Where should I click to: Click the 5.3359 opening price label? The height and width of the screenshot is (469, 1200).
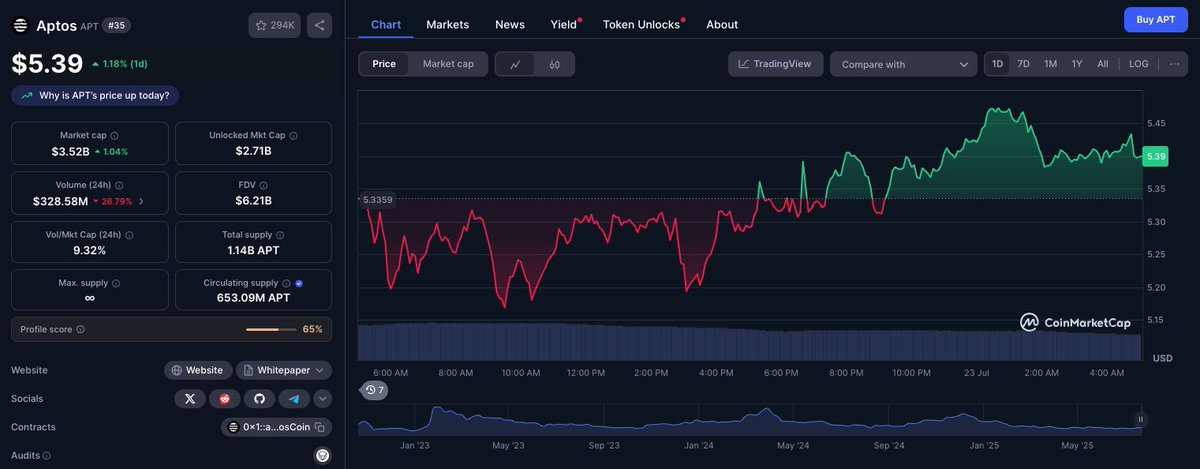tap(377, 200)
